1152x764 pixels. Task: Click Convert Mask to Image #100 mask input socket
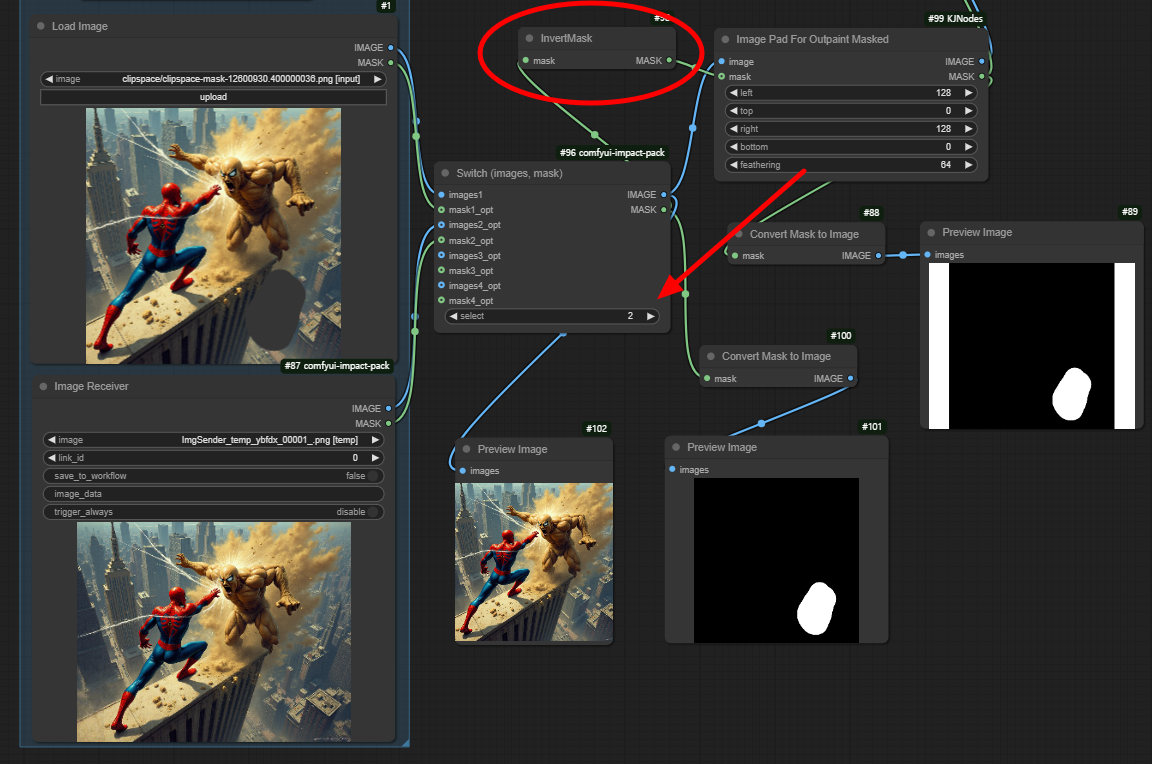coord(708,378)
